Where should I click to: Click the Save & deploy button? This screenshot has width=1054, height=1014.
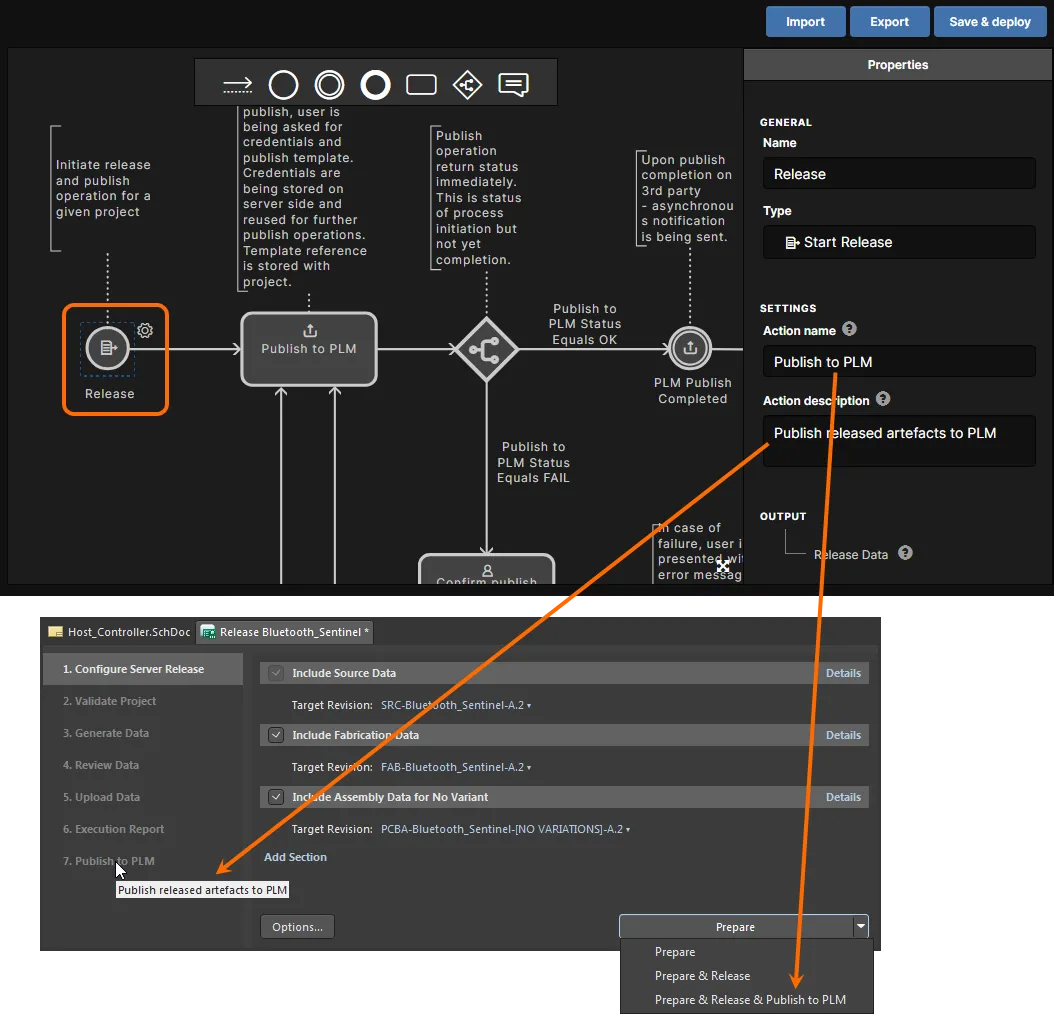click(990, 21)
